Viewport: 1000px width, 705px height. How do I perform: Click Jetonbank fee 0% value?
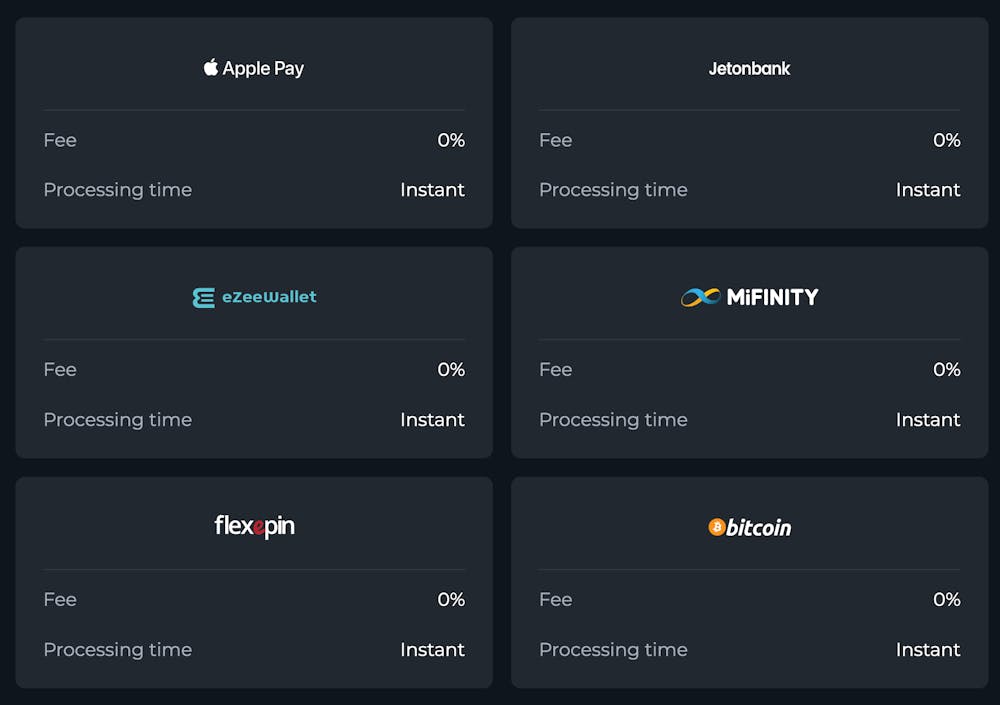[946, 140]
